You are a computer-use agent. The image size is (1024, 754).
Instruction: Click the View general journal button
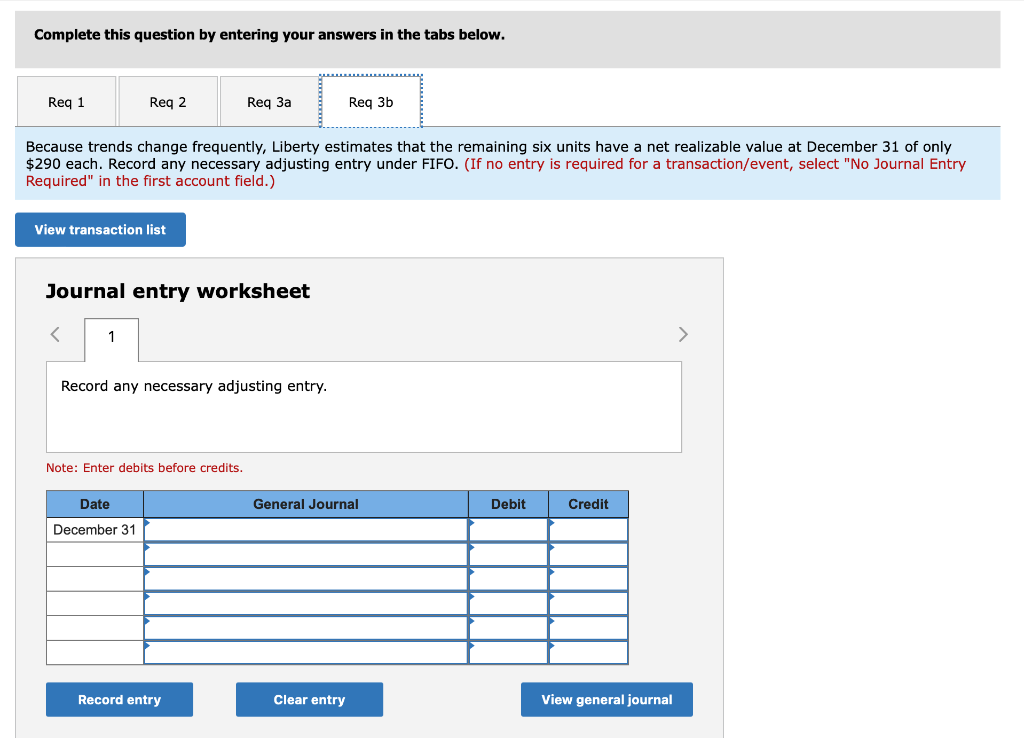[x=607, y=700]
